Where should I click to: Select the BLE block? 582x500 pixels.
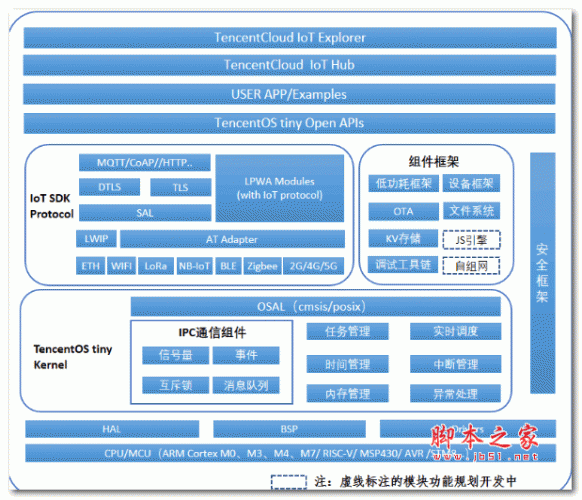(228, 266)
